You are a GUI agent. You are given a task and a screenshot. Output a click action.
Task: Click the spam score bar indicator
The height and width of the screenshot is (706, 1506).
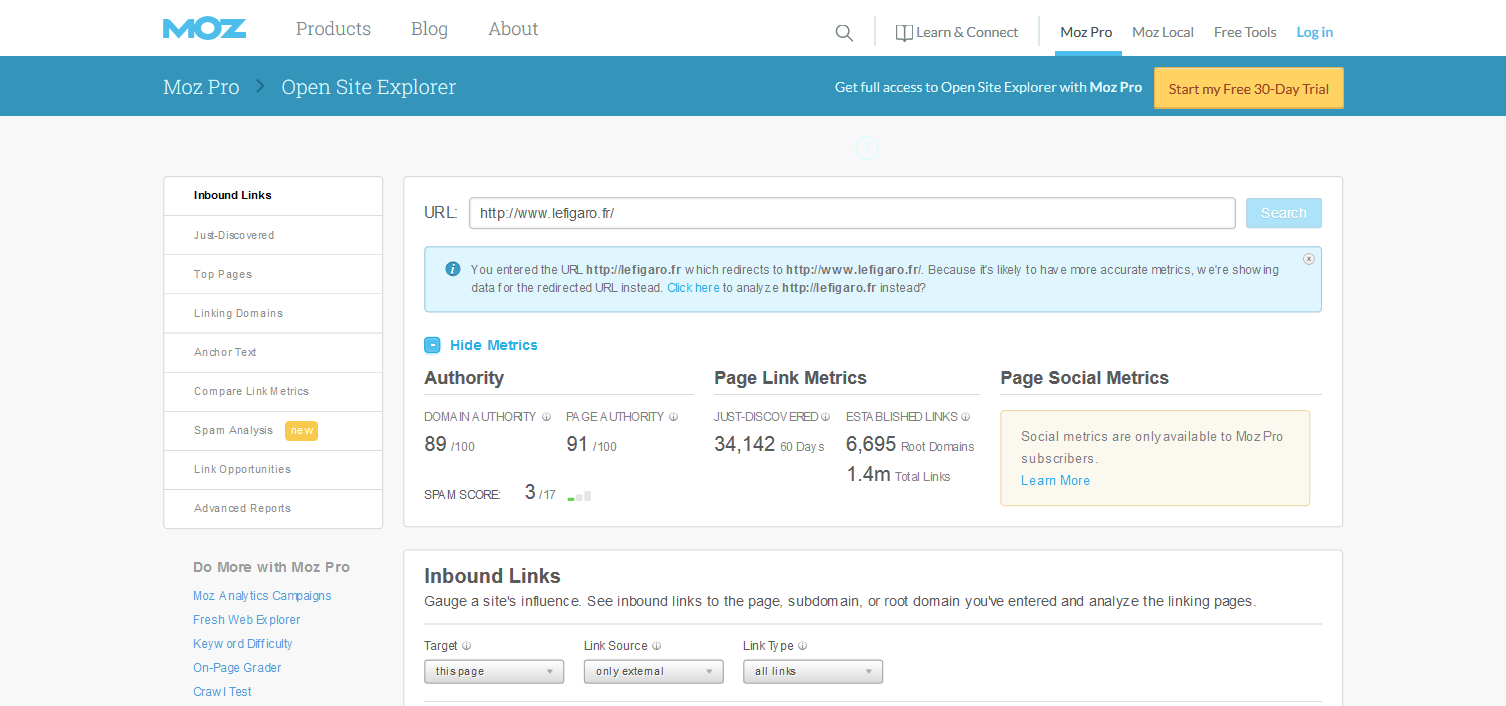tap(579, 495)
